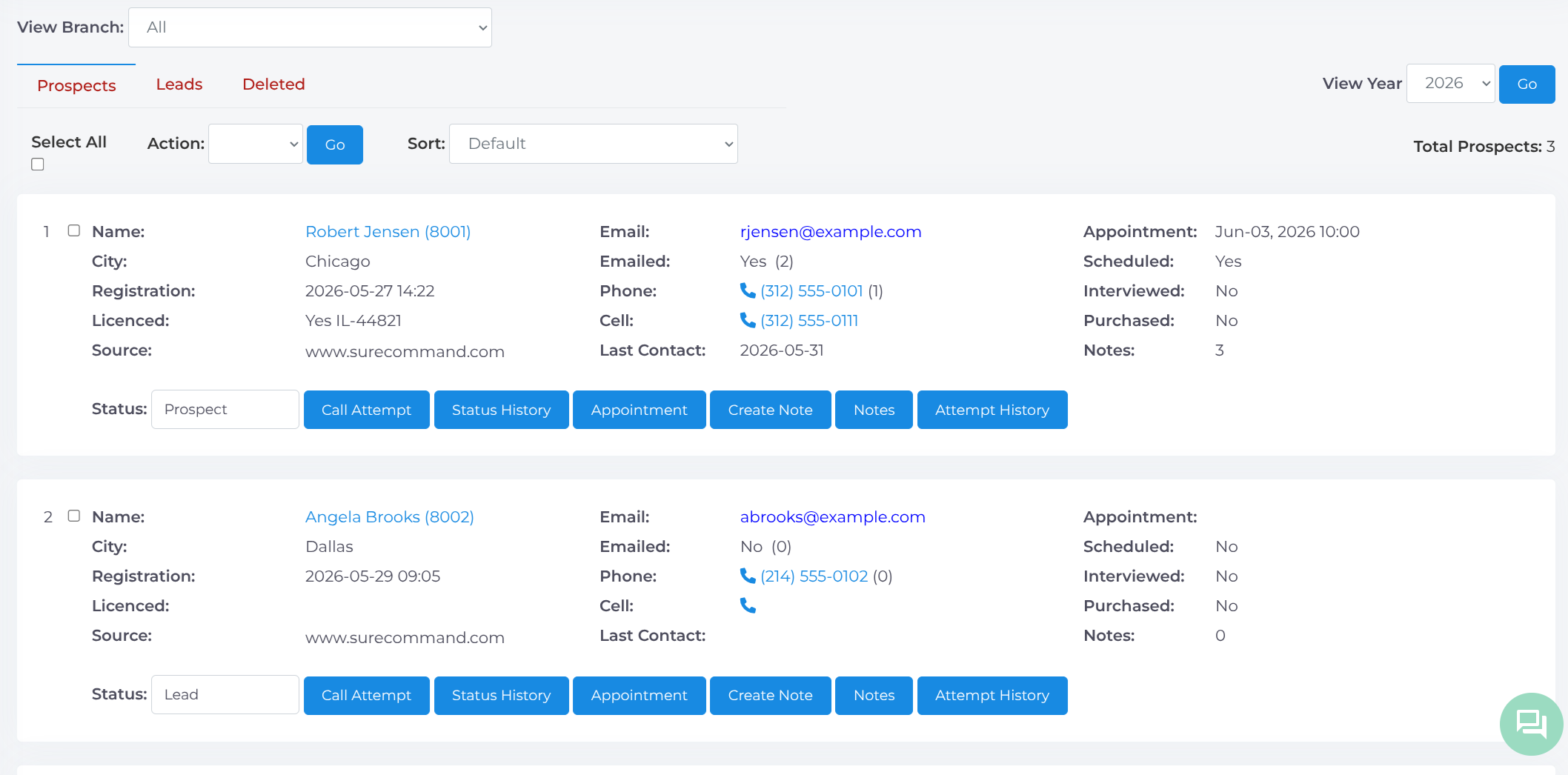
Task: Open Status History for Robert Jensen
Action: coord(502,410)
